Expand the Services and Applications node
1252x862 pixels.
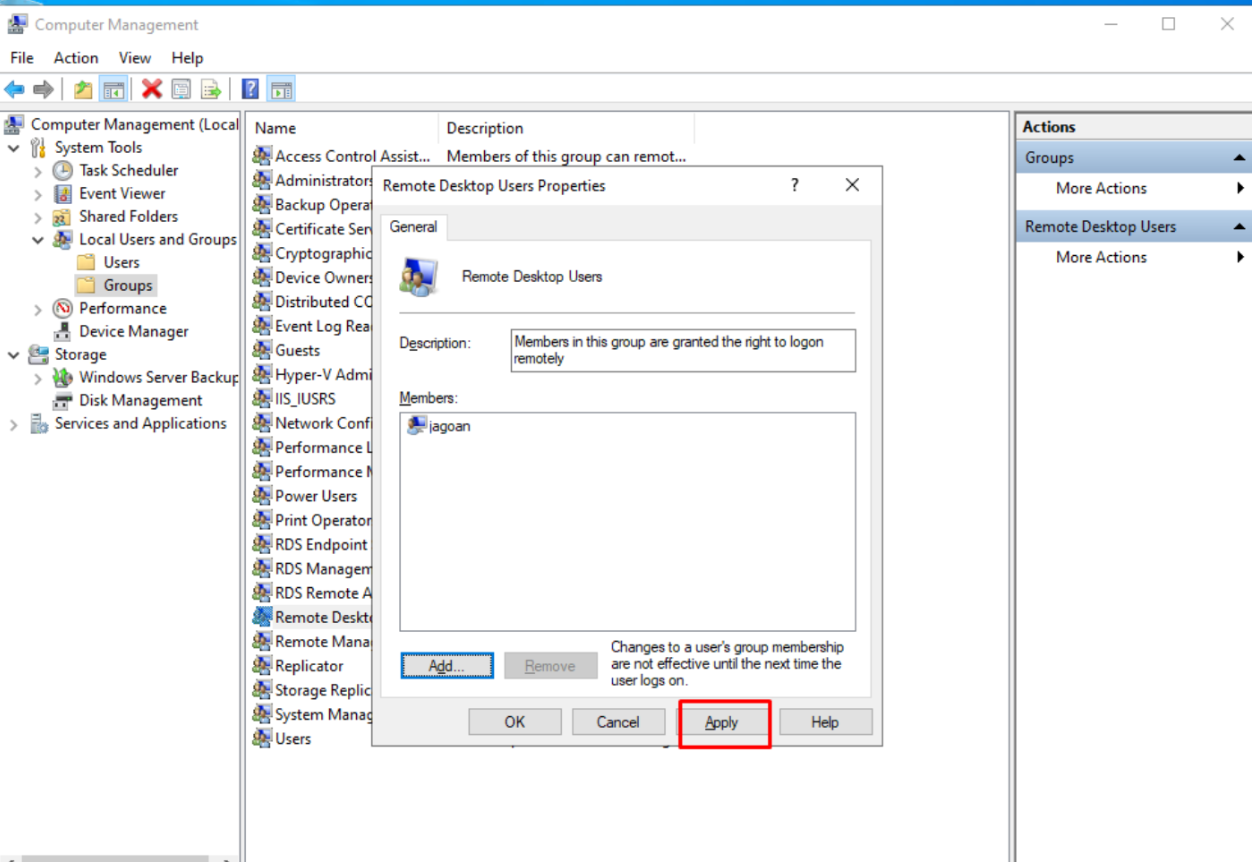[x=14, y=424]
